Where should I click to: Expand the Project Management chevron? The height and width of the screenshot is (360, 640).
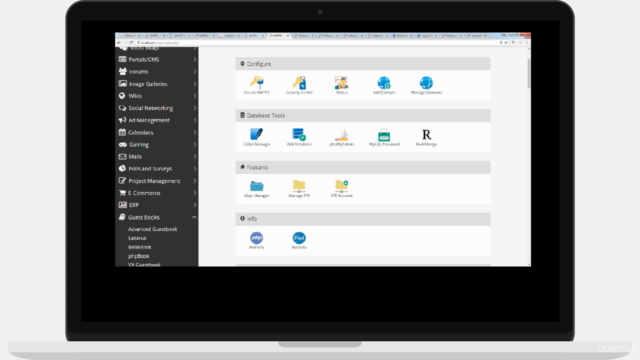click(x=195, y=181)
